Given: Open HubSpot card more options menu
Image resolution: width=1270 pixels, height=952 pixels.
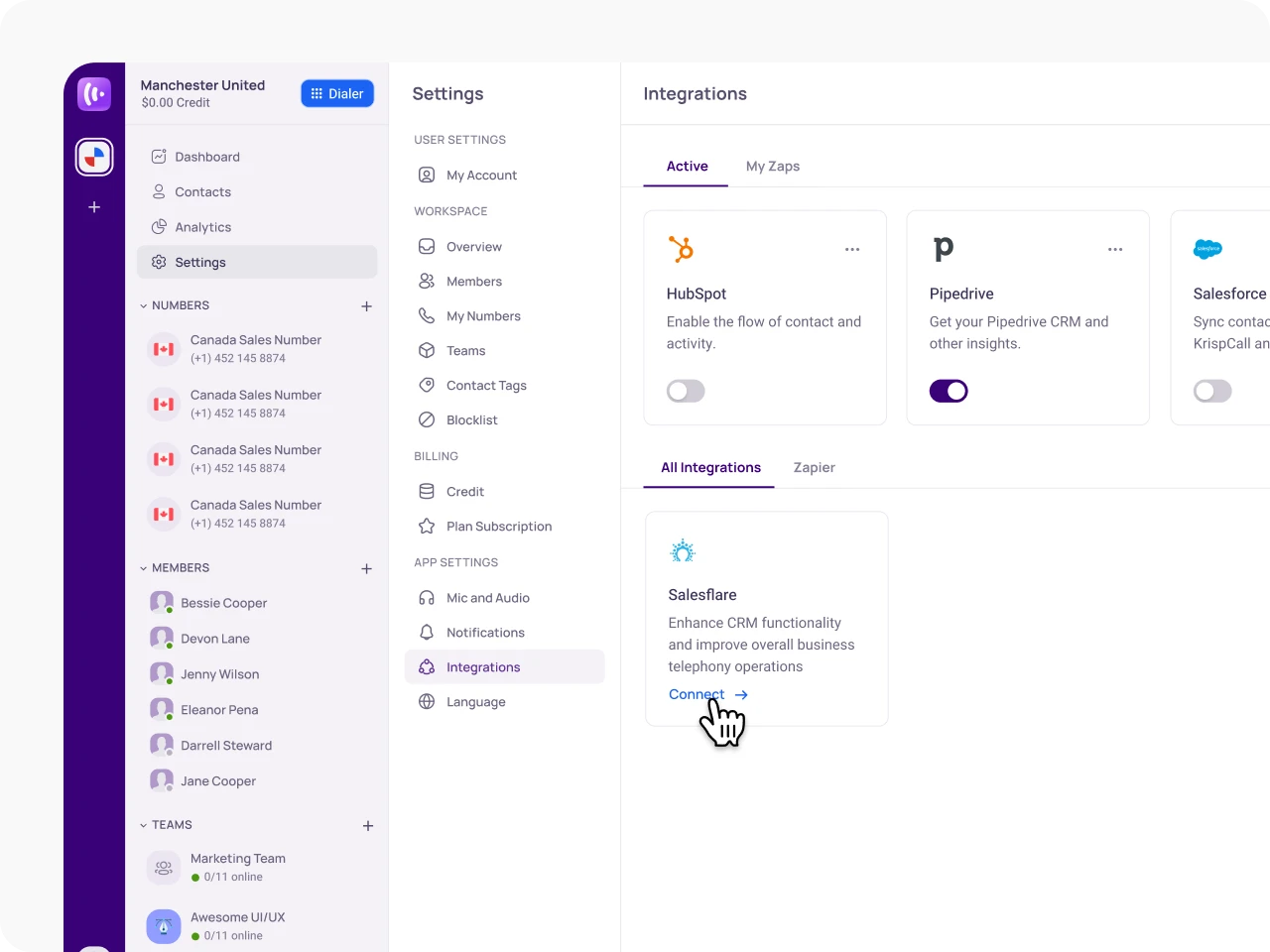Looking at the screenshot, I should click(852, 249).
